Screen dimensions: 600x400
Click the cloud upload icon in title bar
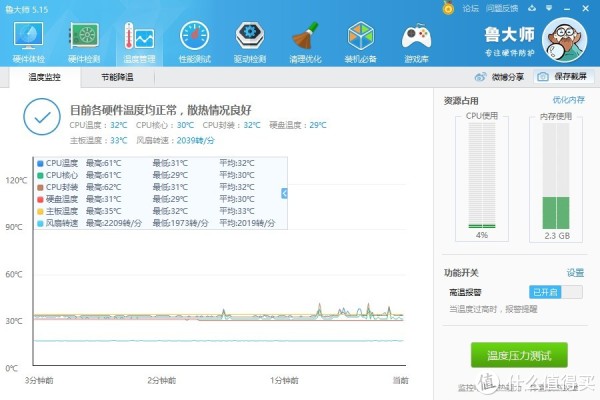pyautogui.click(x=532, y=8)
